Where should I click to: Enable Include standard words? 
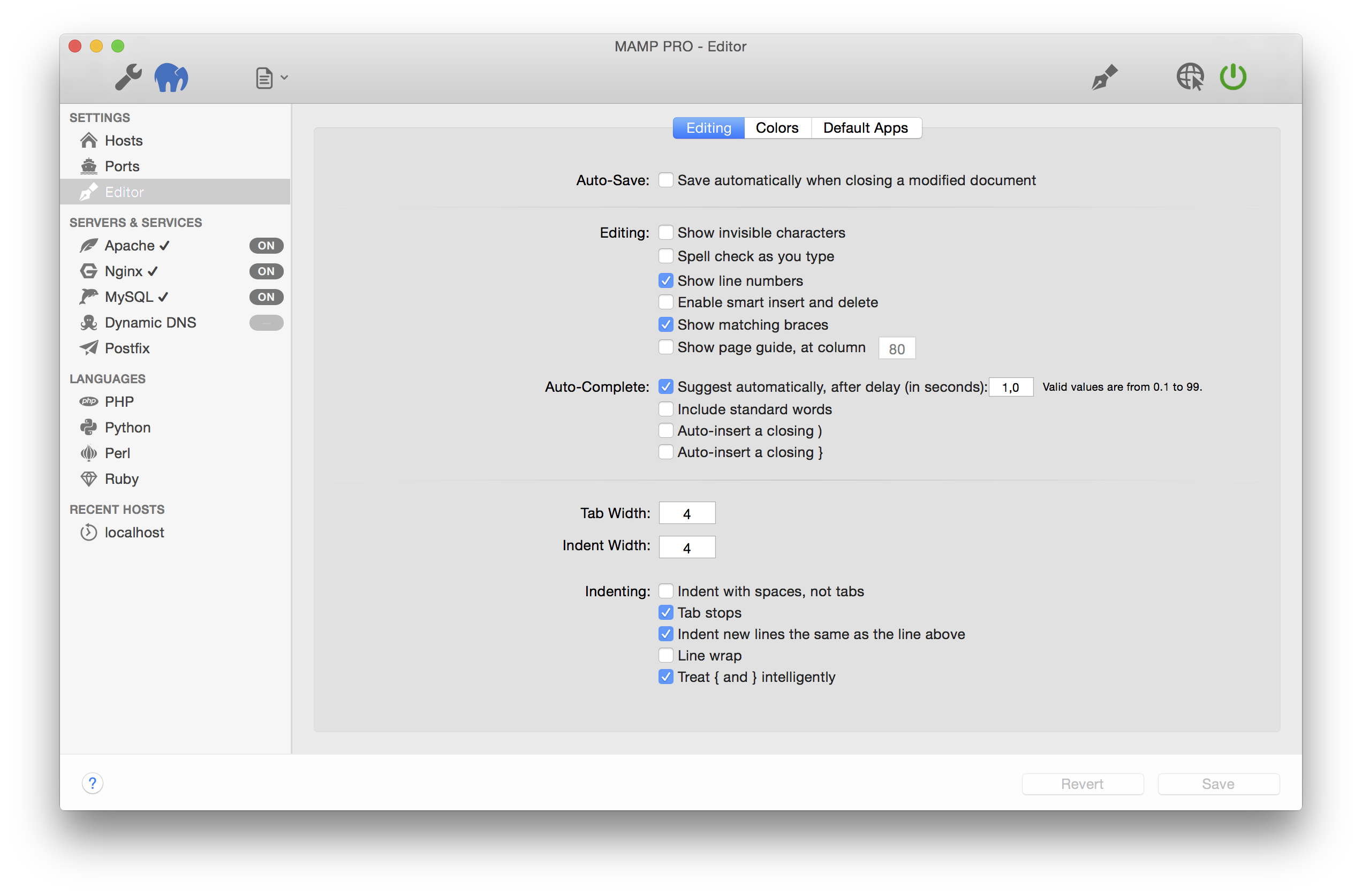665,409
